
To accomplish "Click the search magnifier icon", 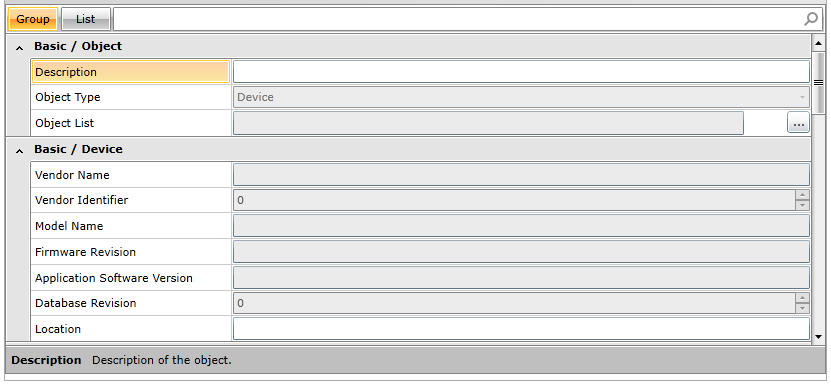I will (x=811, y=19).
